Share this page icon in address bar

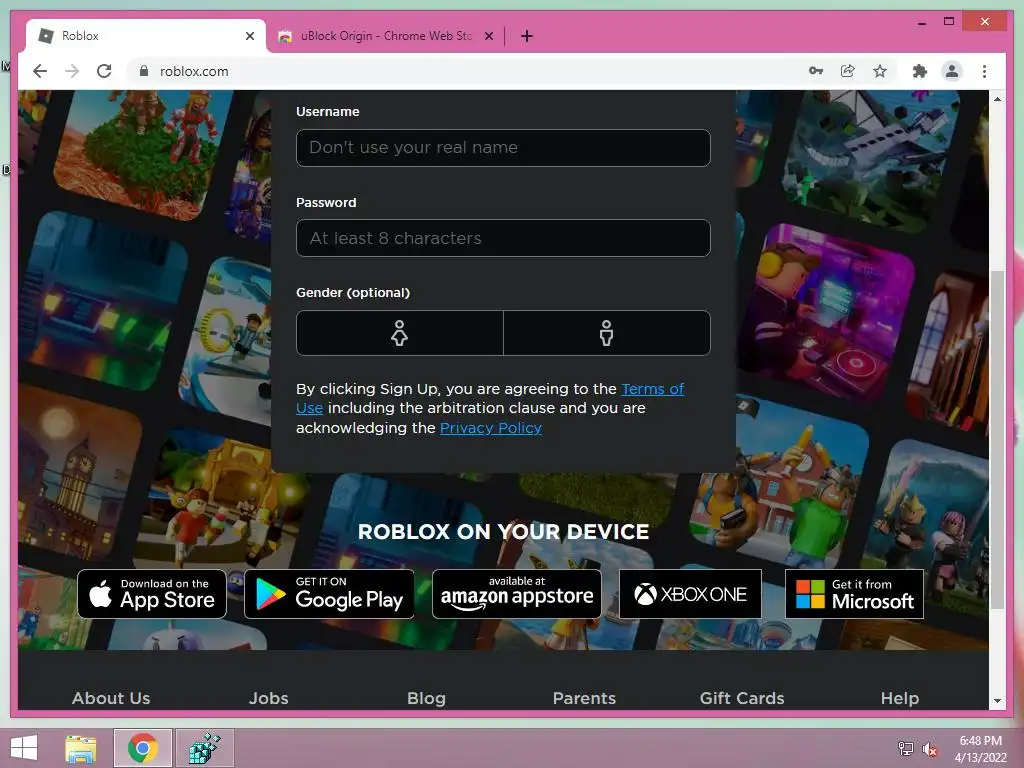click(848, 71)
